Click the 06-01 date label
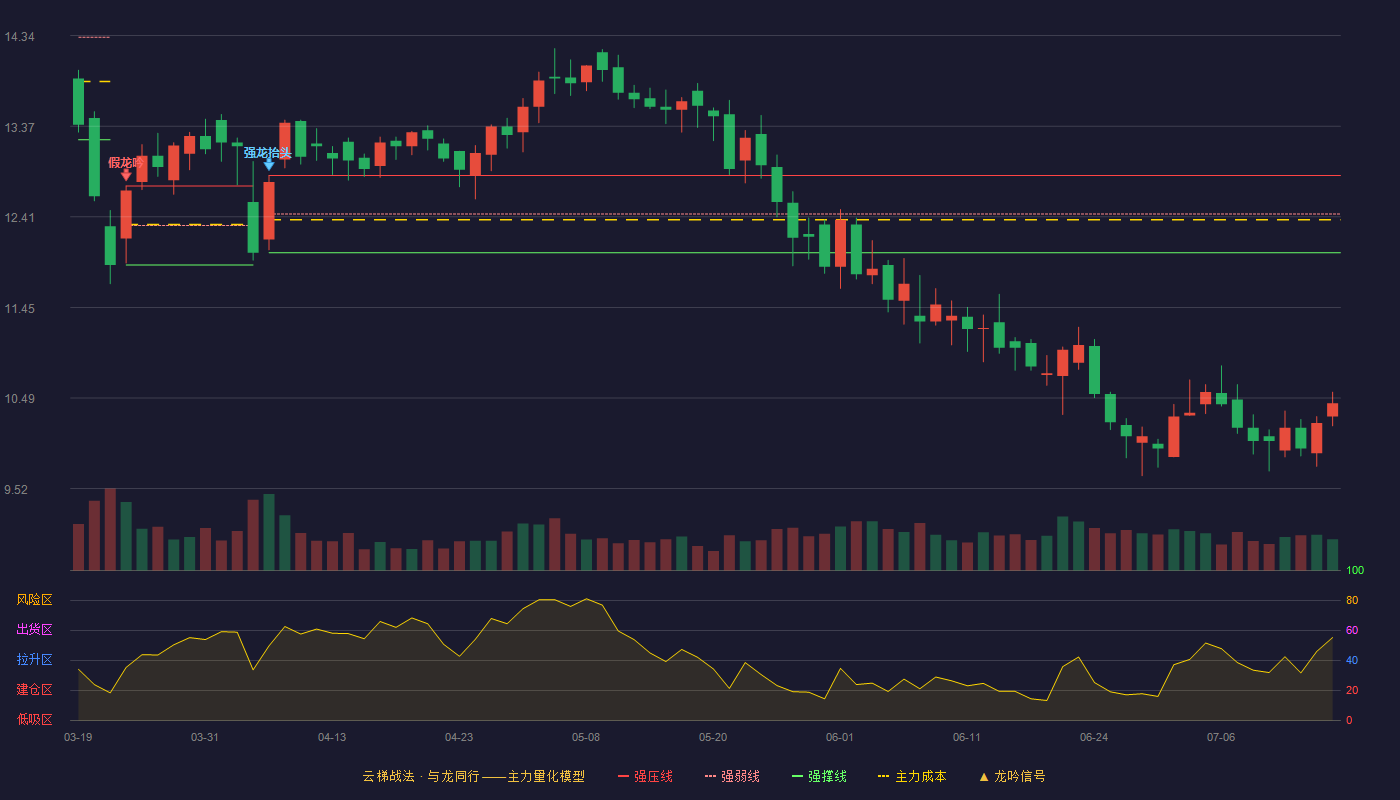The width and height of the screenshot is (1400, 800). (840, 737)
